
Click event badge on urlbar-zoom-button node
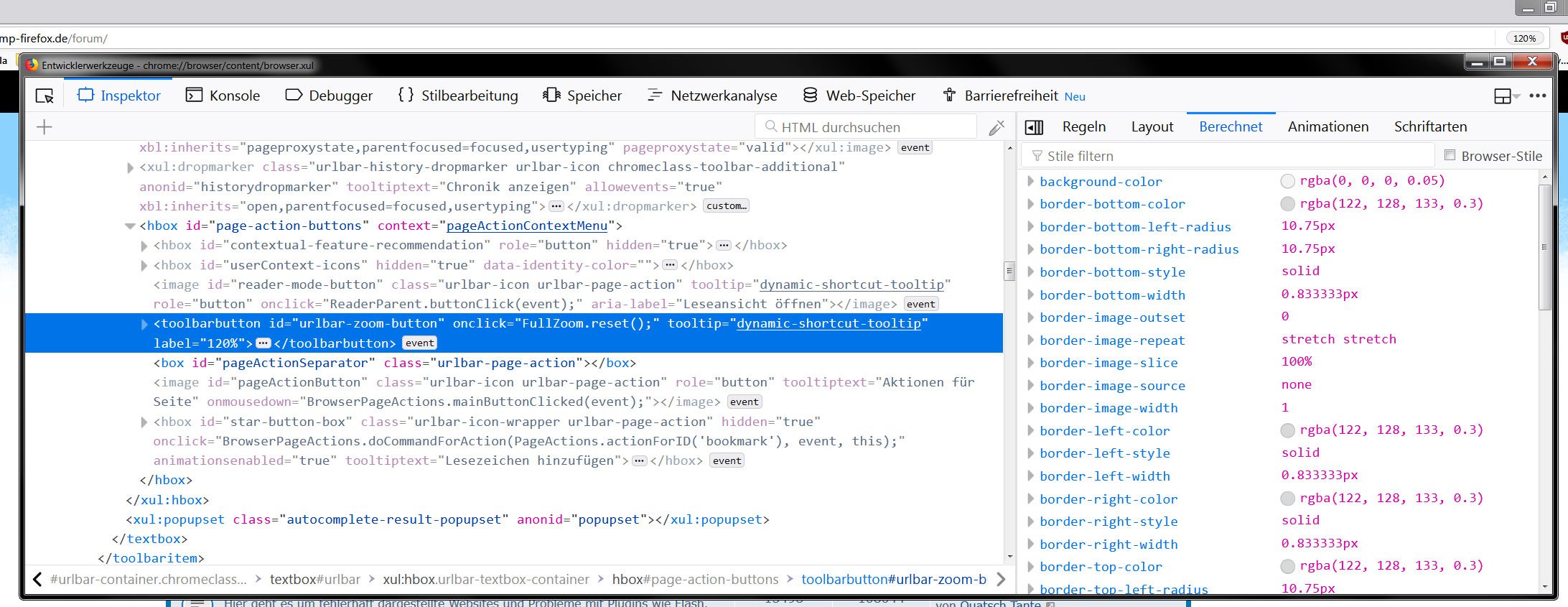point(419,343)
